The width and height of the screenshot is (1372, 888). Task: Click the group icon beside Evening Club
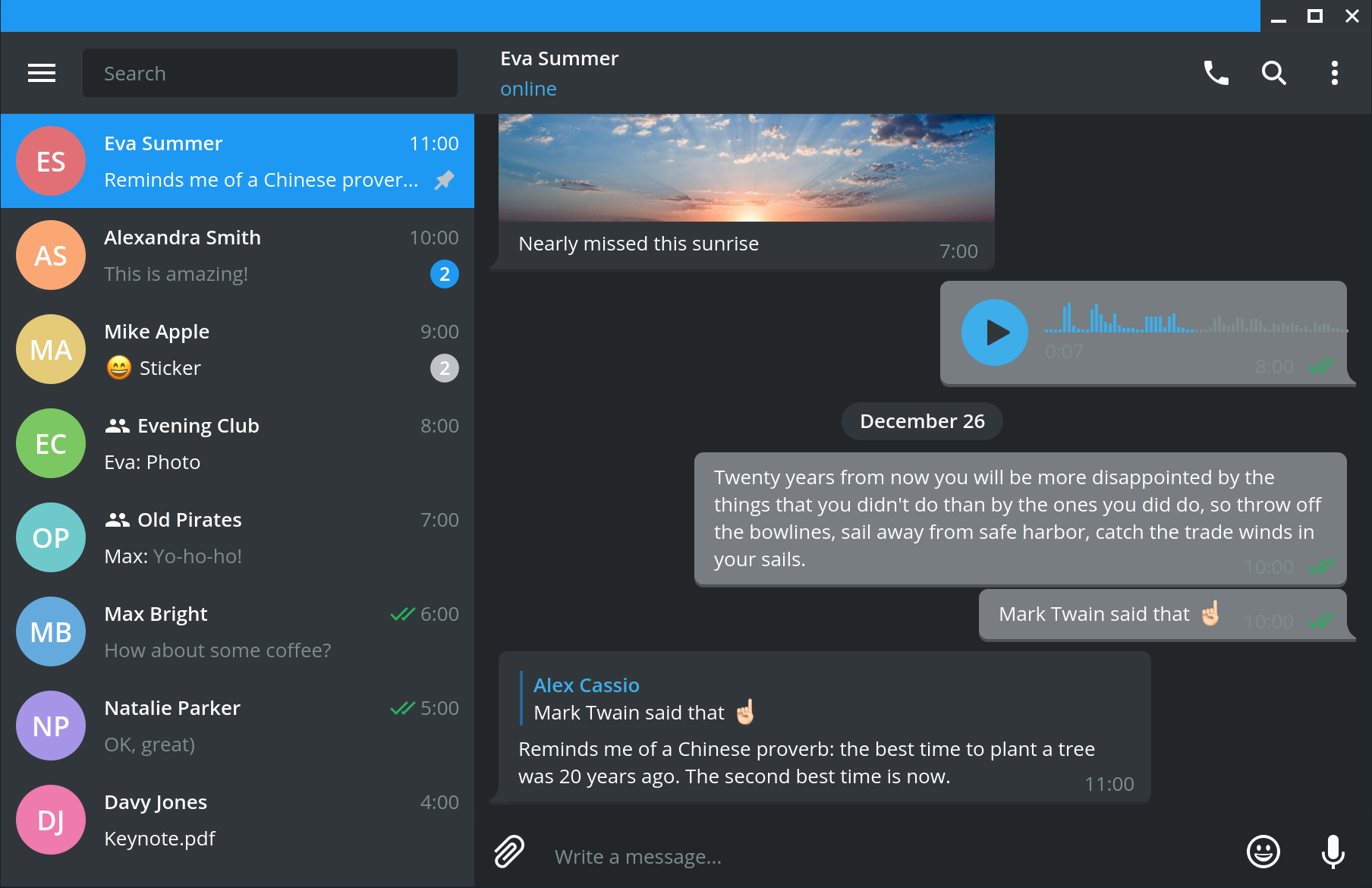[x=117, y=426]
